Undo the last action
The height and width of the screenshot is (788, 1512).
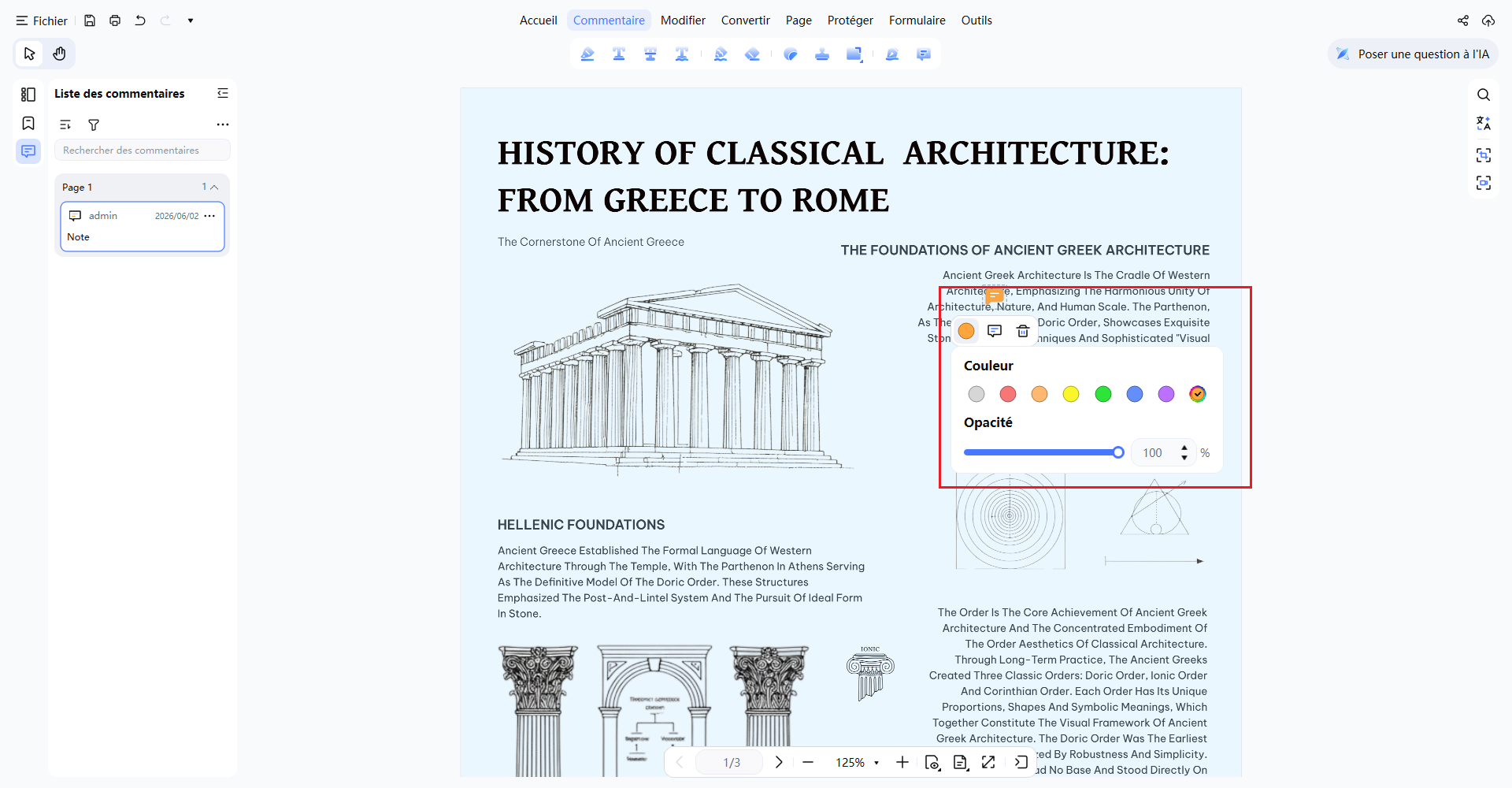[140, 20]
